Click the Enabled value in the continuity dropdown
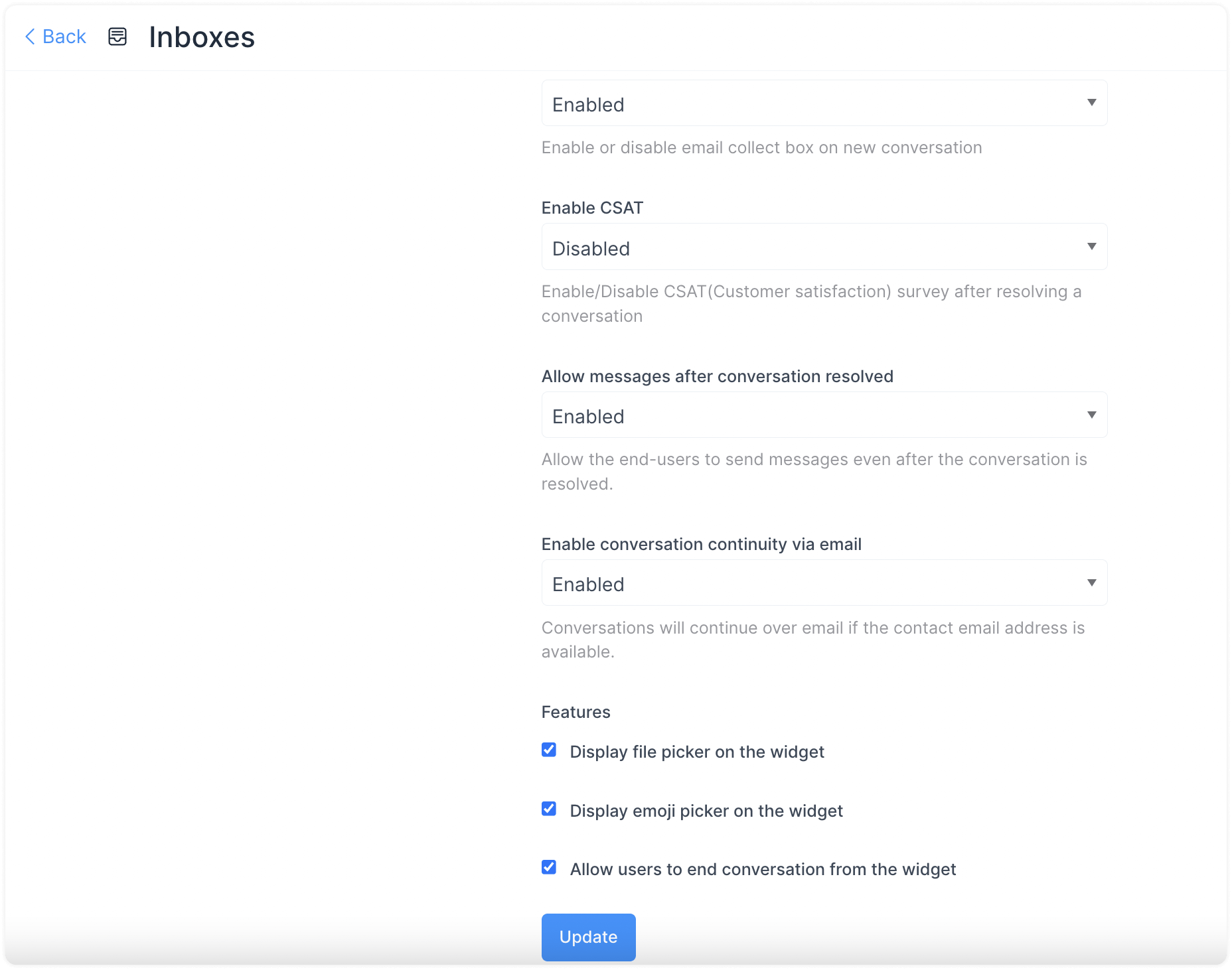The width and height of the screenshot is (1232, 970). [587, 583]
